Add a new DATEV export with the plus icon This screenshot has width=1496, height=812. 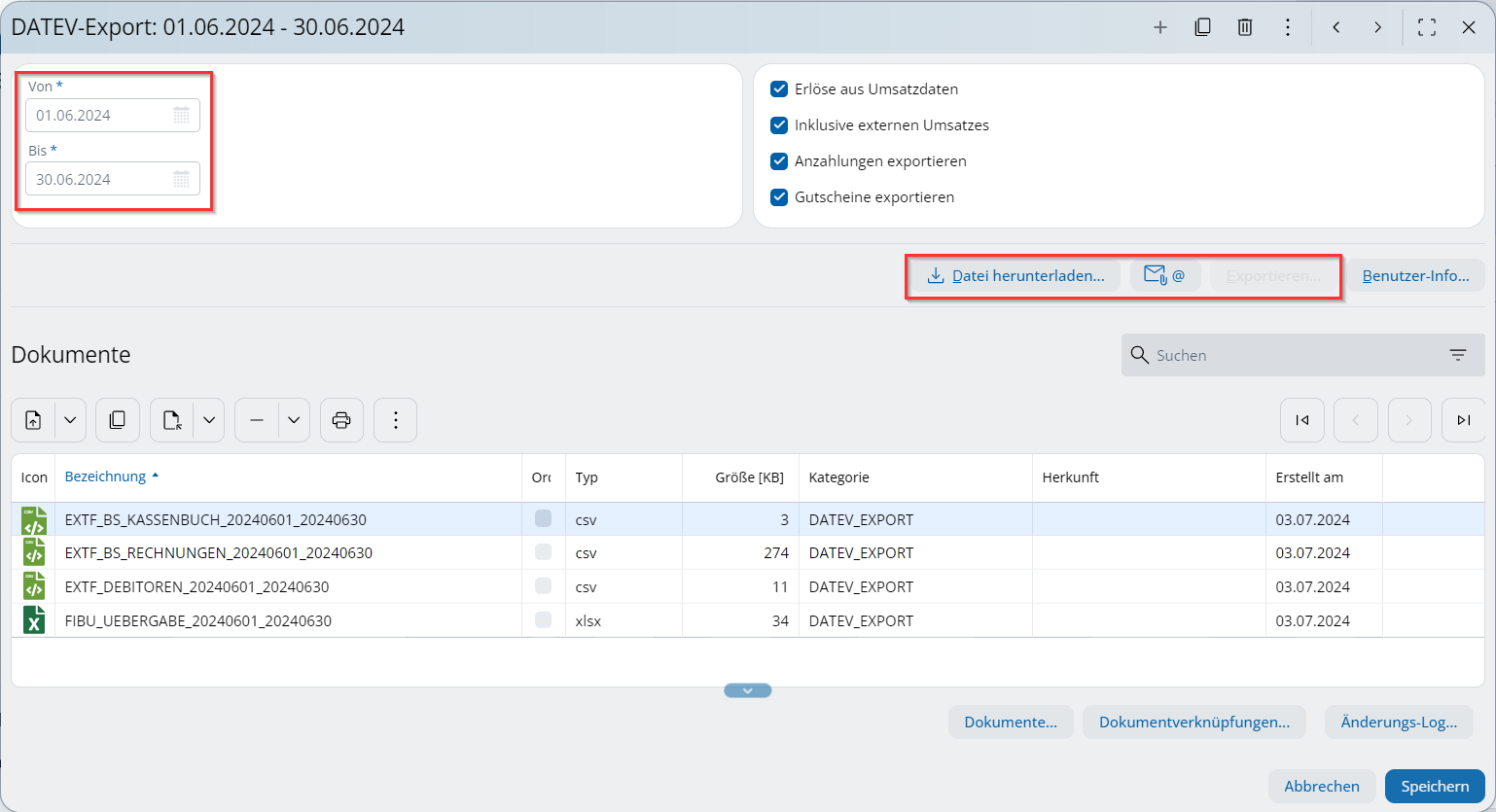click(x=1160, y=27)
